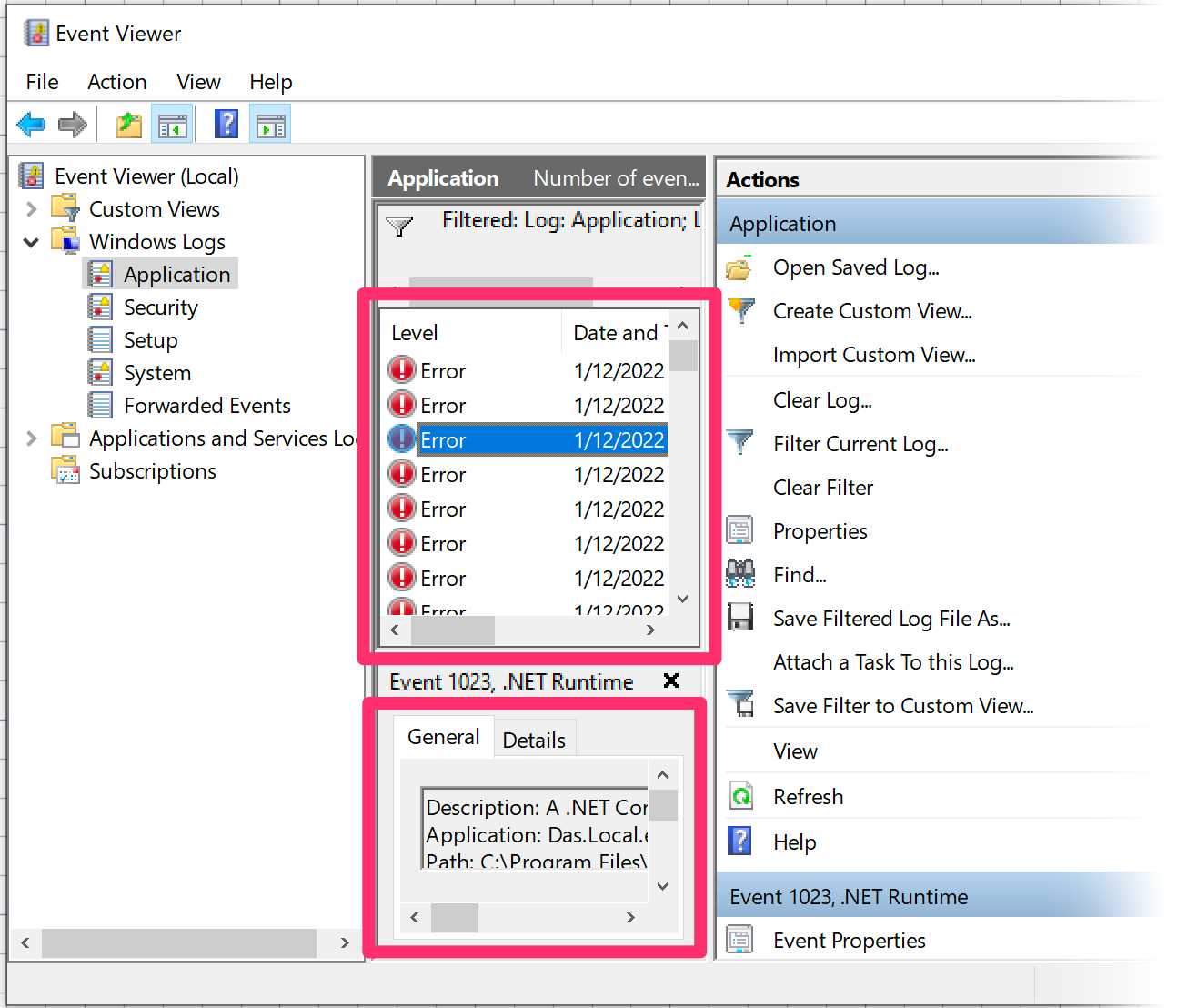Select Windows Logs in the tree

click(x=157, y=242)
